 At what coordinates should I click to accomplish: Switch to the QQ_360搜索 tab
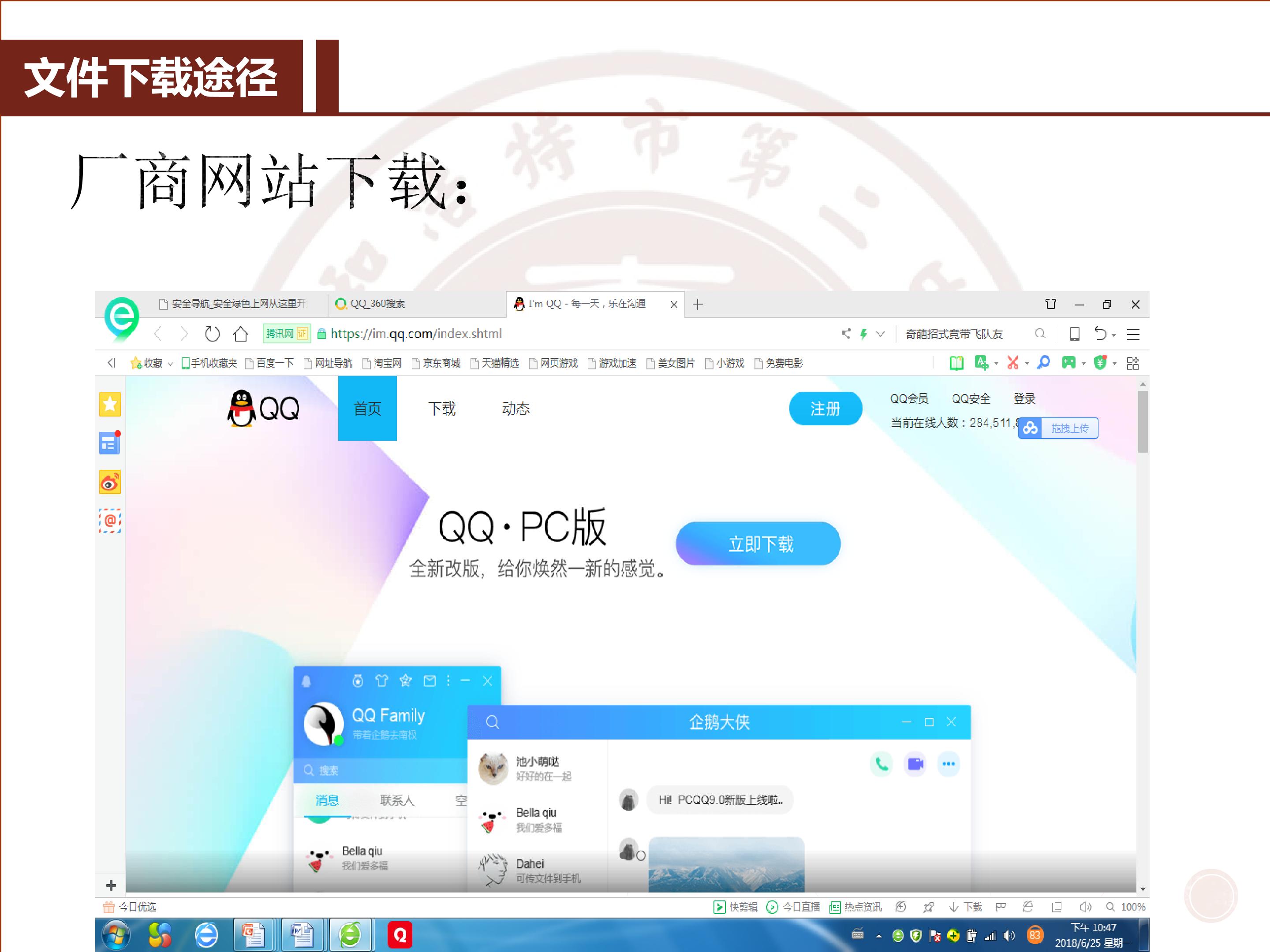pos(416,304)
